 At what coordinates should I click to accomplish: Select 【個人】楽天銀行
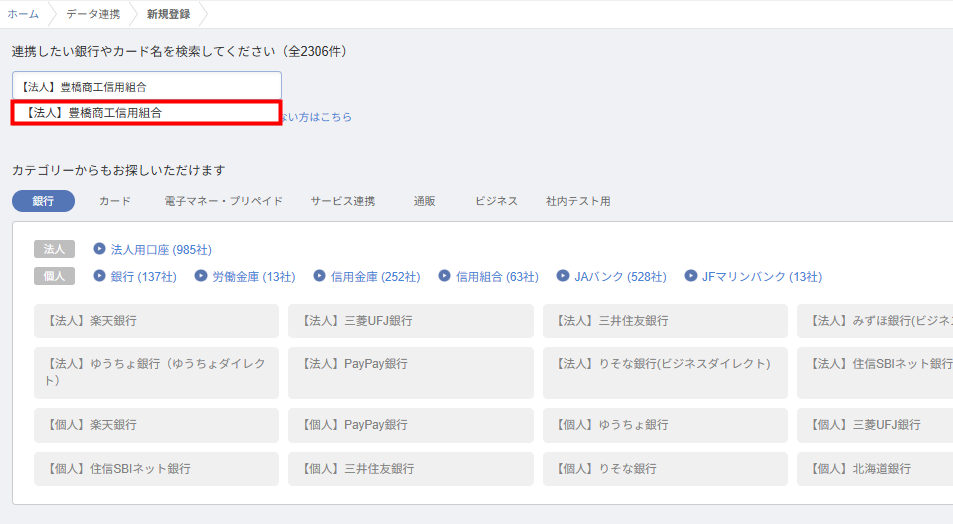pos(156,425)
